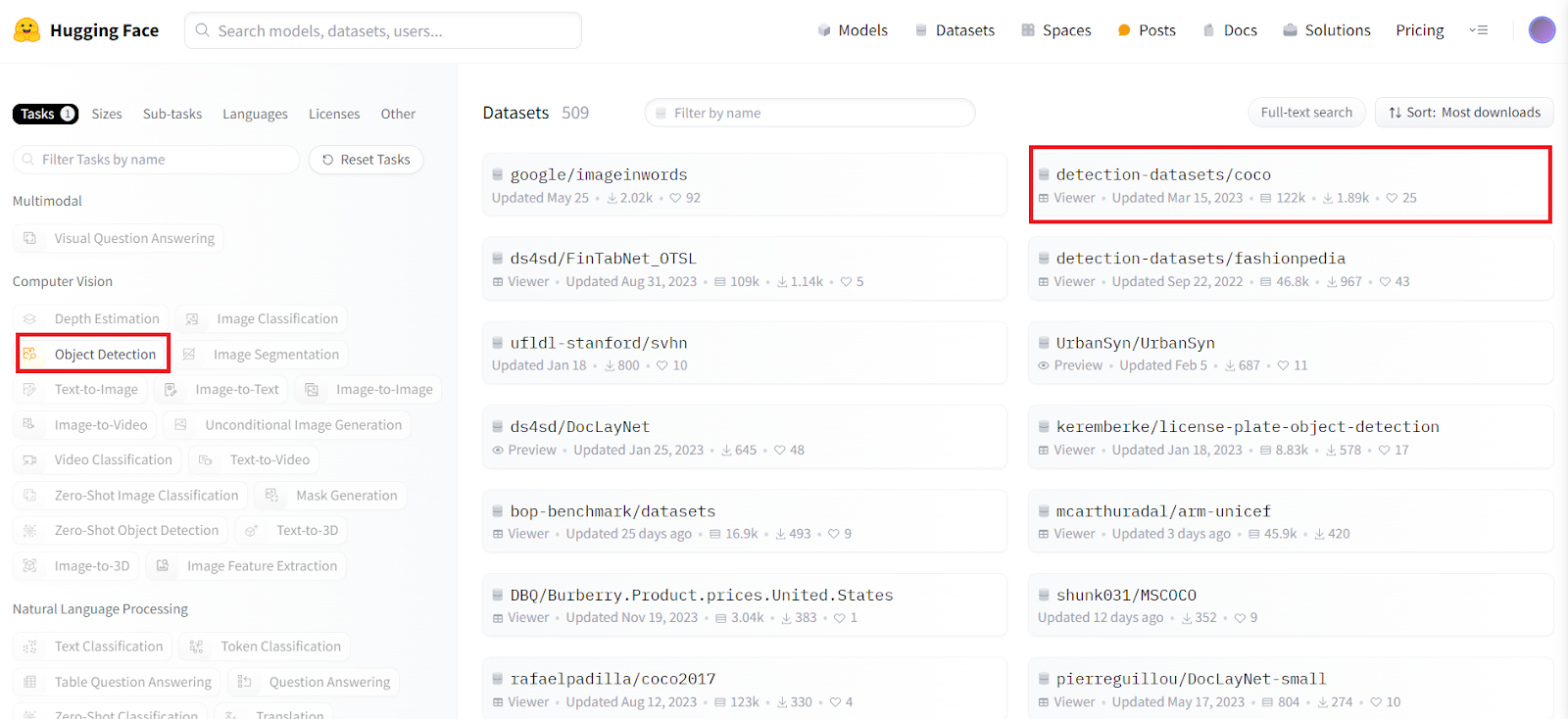The width and height of the screenshot is (1568, 719).
Task: Click the Text Classification task icon
Action: [x=29, y=647]
